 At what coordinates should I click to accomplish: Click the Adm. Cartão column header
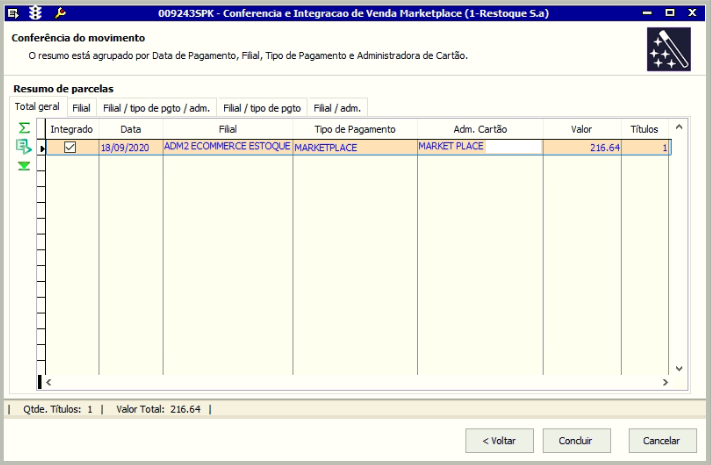tap(480, 129)
